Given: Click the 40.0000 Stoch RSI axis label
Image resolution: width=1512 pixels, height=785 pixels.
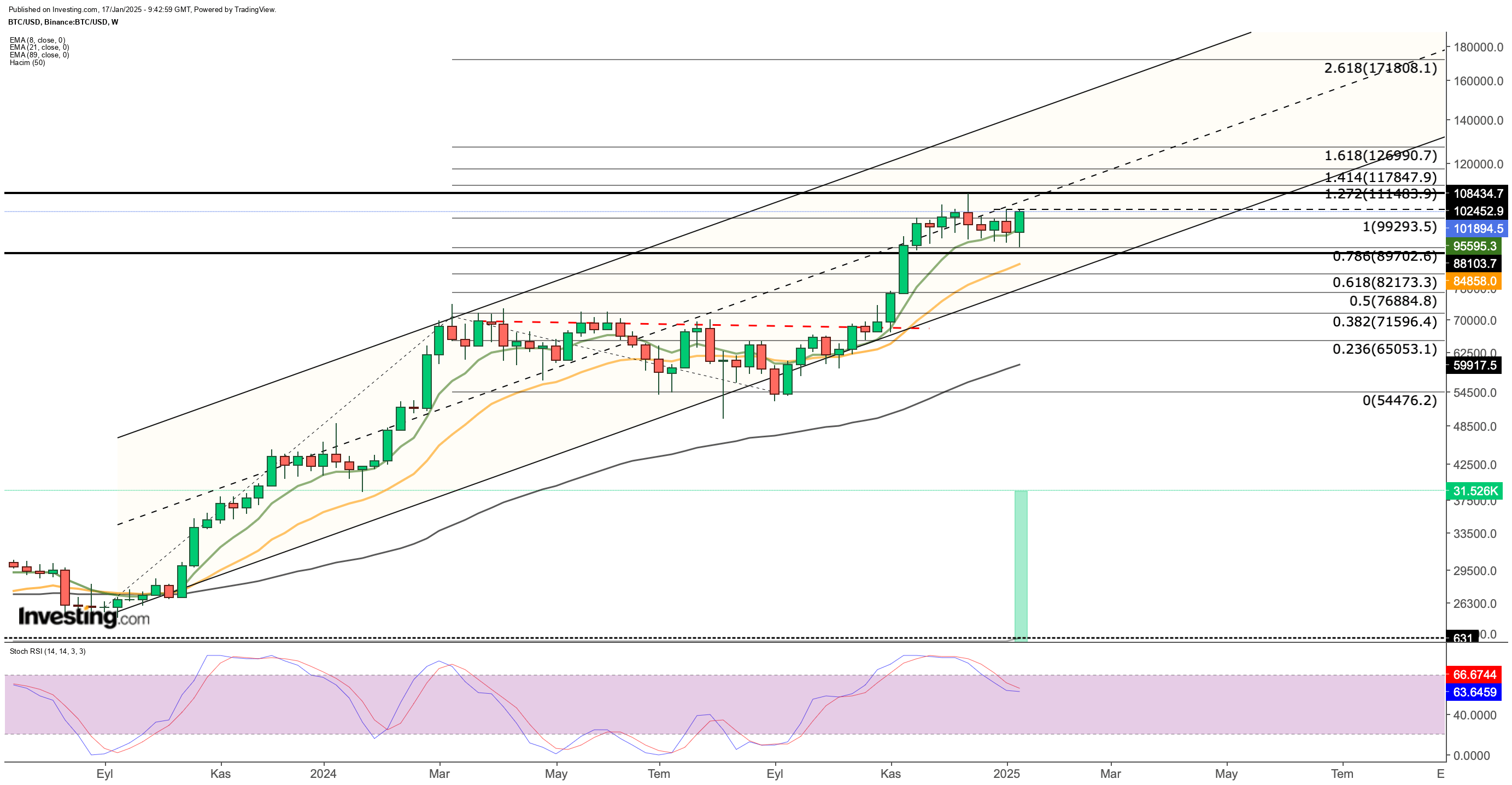Looking at the screenshot, I should coord(1474,715).
